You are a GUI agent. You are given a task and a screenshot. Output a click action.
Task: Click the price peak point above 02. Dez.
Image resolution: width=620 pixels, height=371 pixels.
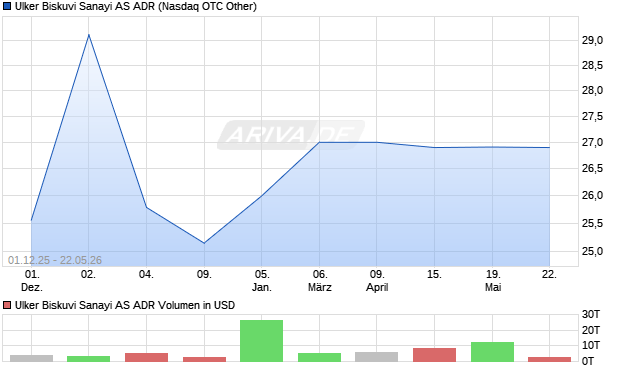click(89, 35)
